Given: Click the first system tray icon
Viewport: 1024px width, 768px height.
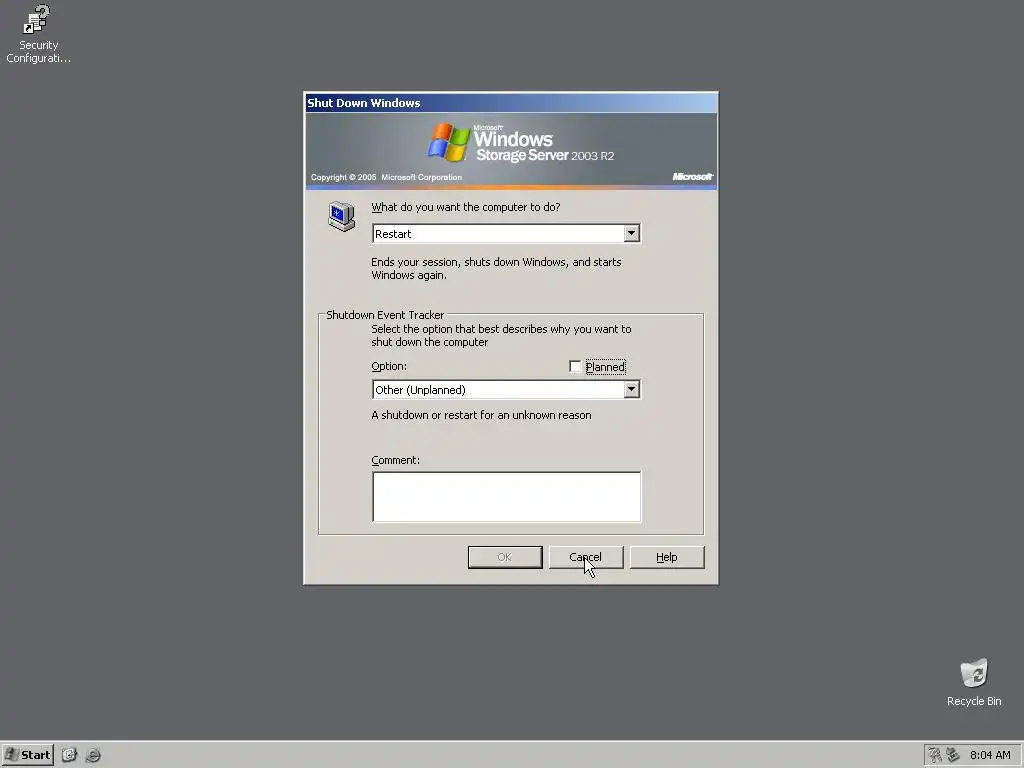Looking at the screenshot, I should coord(935,755).
